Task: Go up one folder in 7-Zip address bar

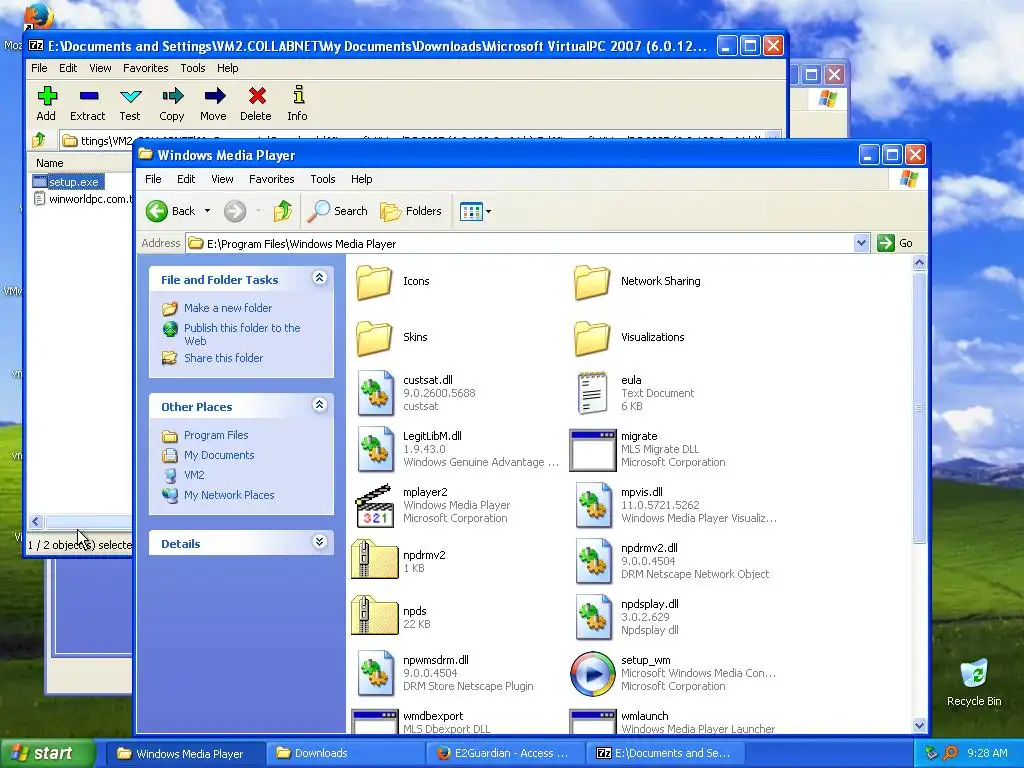Action: point(39,139)
